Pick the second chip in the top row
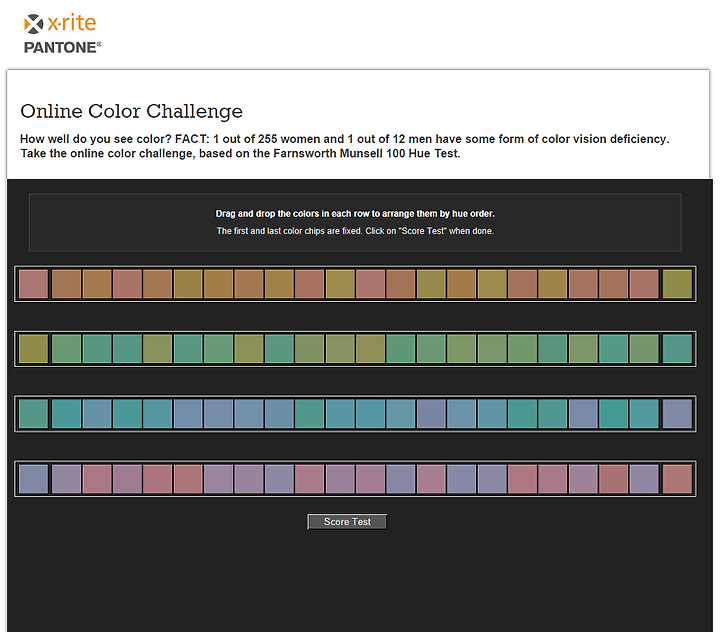 (x=67, y=284)
